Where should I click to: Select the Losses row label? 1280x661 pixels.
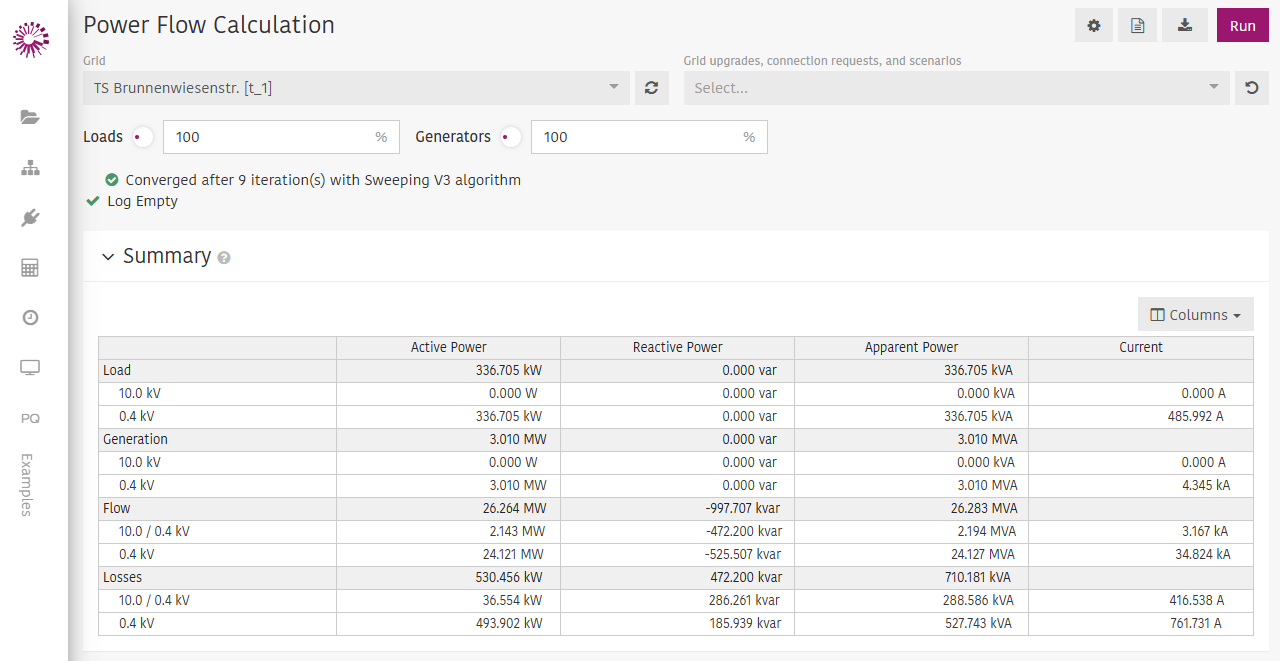point(122,577)
